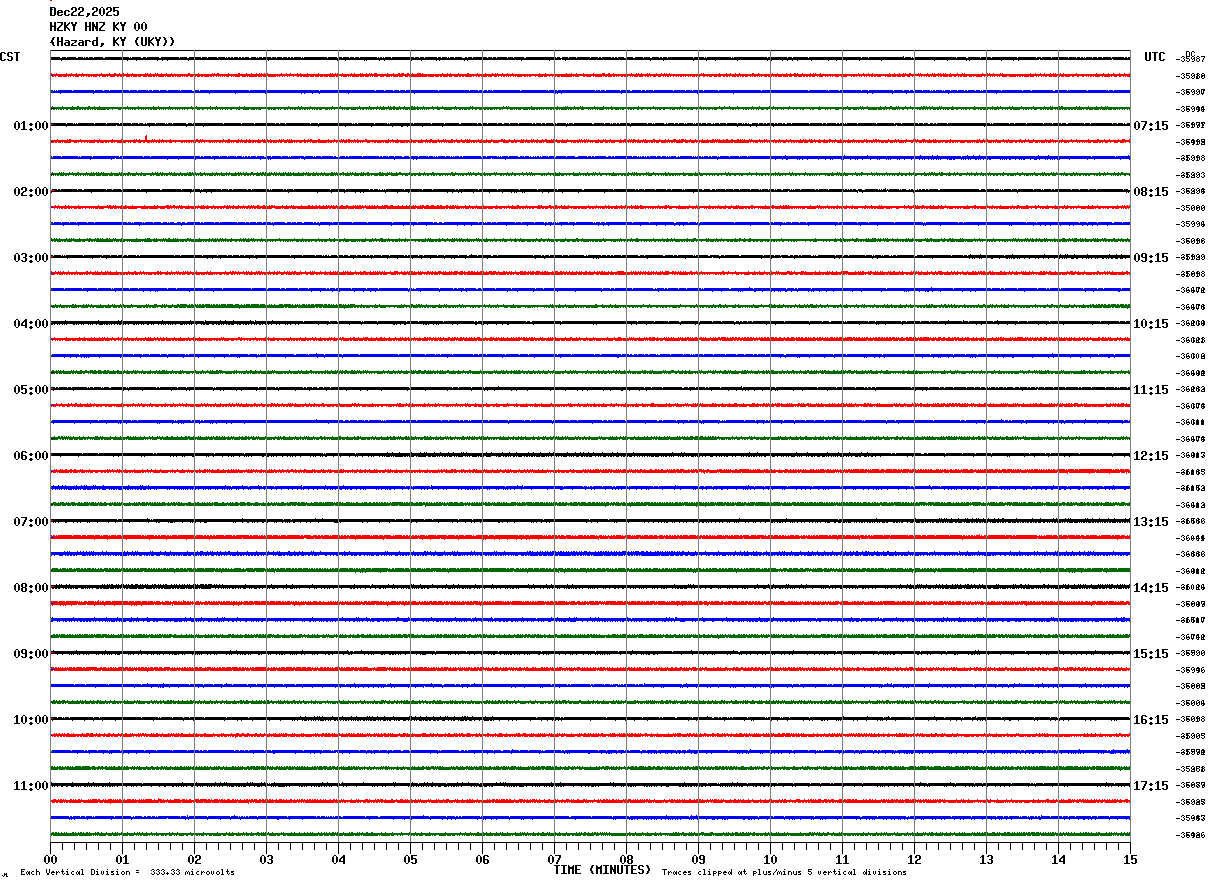Click the "08:00" CST hour label
The height and width of the screenshot is (886, 1210).
click(31, 588)
